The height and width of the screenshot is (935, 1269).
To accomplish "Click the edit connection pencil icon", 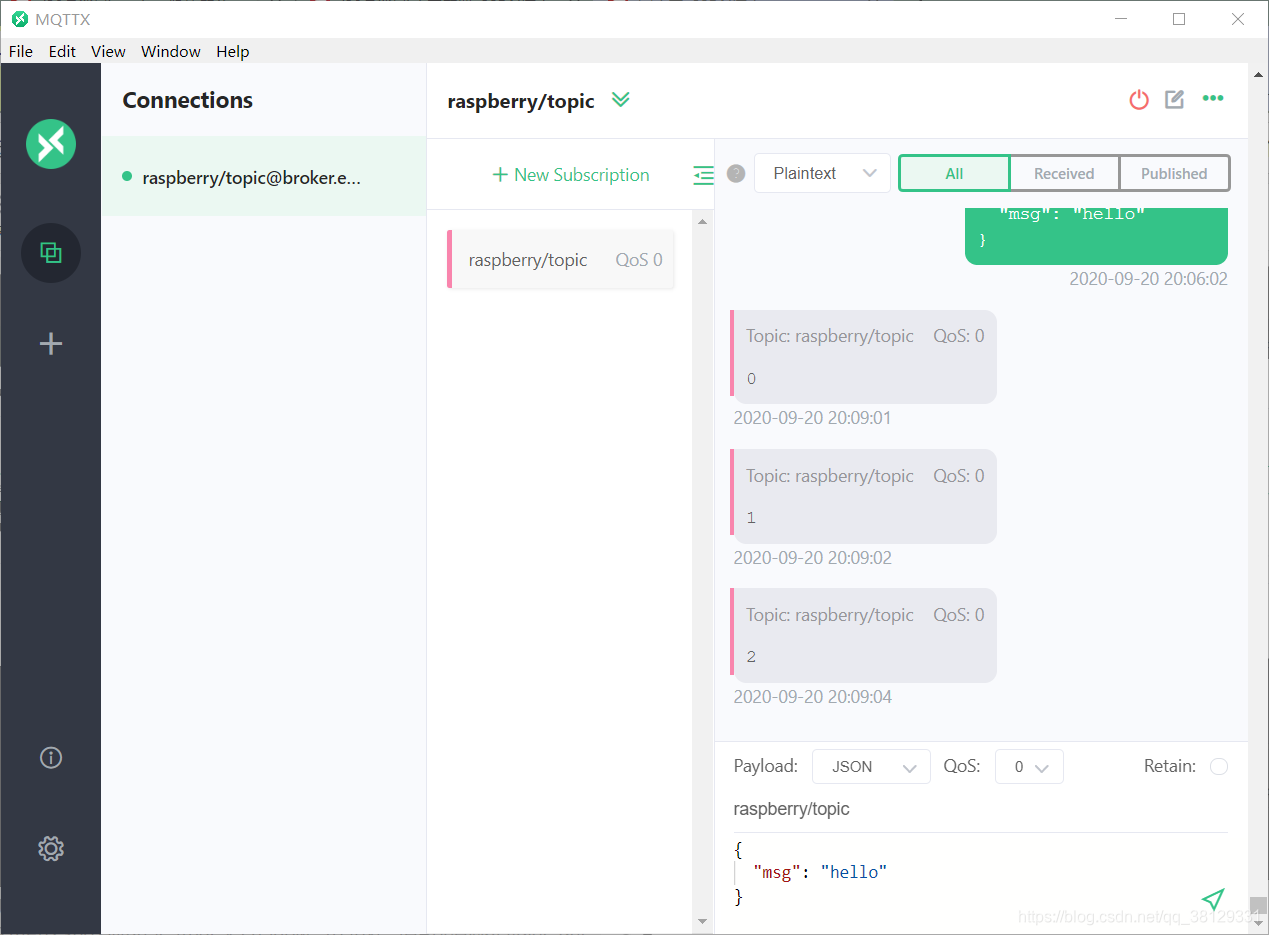I will point(1175,99).
